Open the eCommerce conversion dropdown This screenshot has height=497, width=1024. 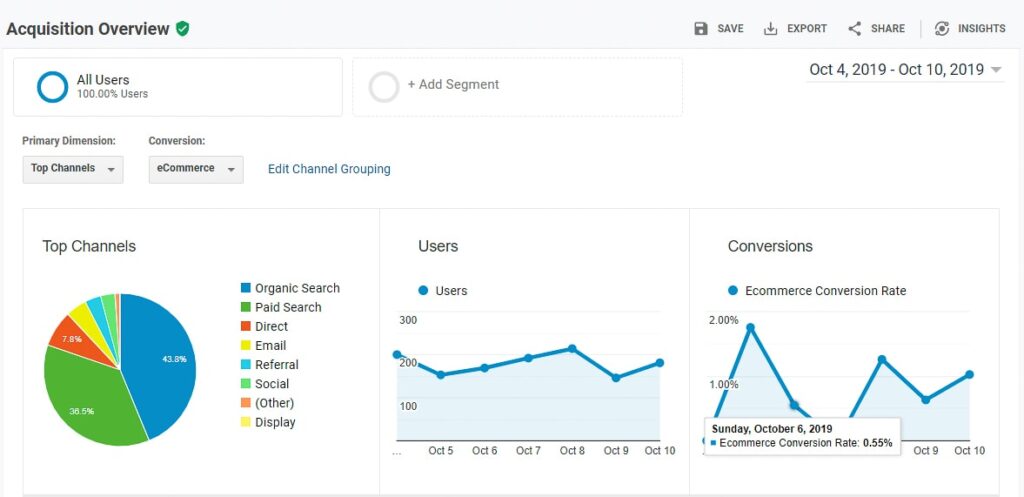(195, 169)
